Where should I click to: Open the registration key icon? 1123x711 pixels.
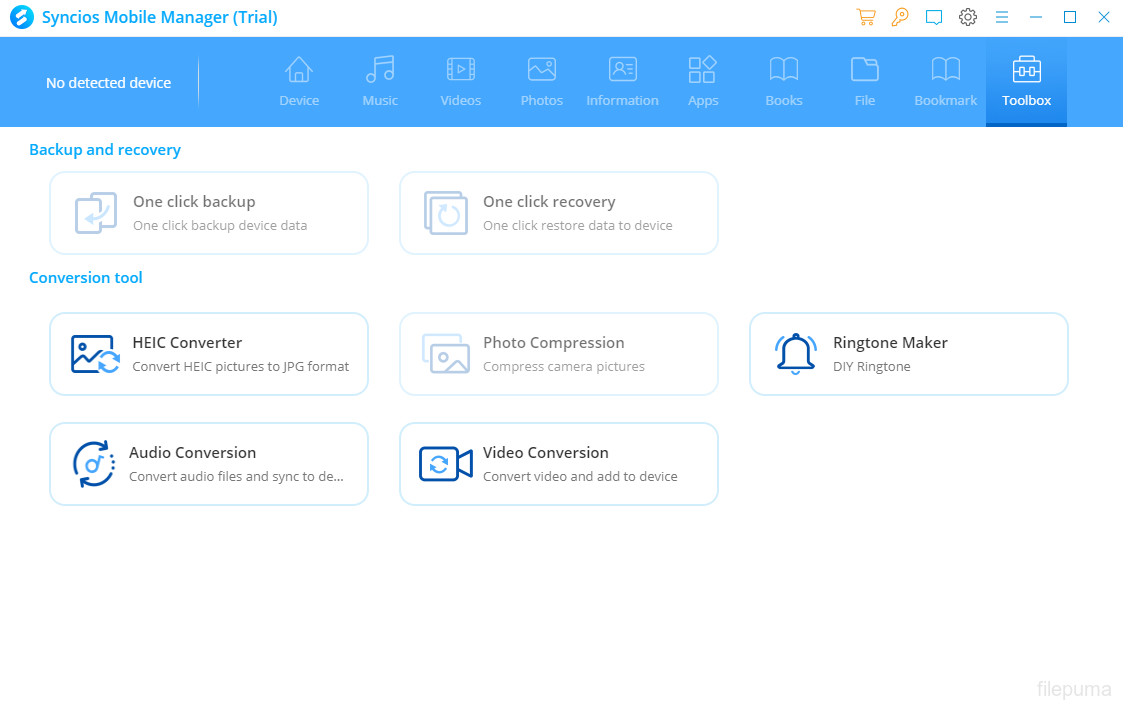(900, 17)
